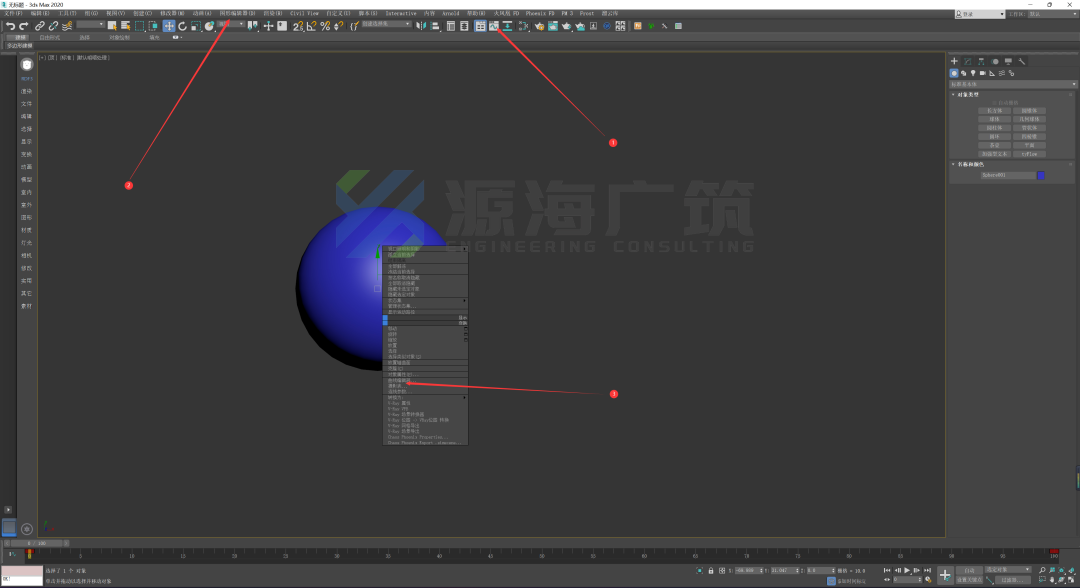Click the time slider frame handle

click(x=38, y=543)
